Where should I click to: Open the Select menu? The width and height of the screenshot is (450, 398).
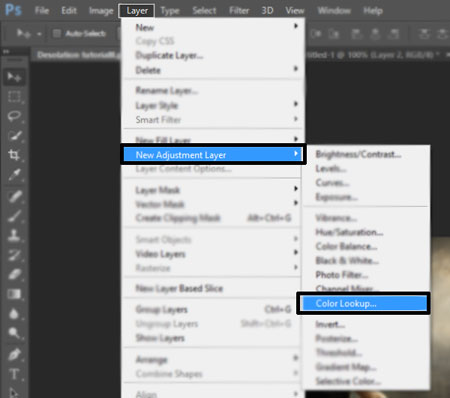(x=204, y=11)
